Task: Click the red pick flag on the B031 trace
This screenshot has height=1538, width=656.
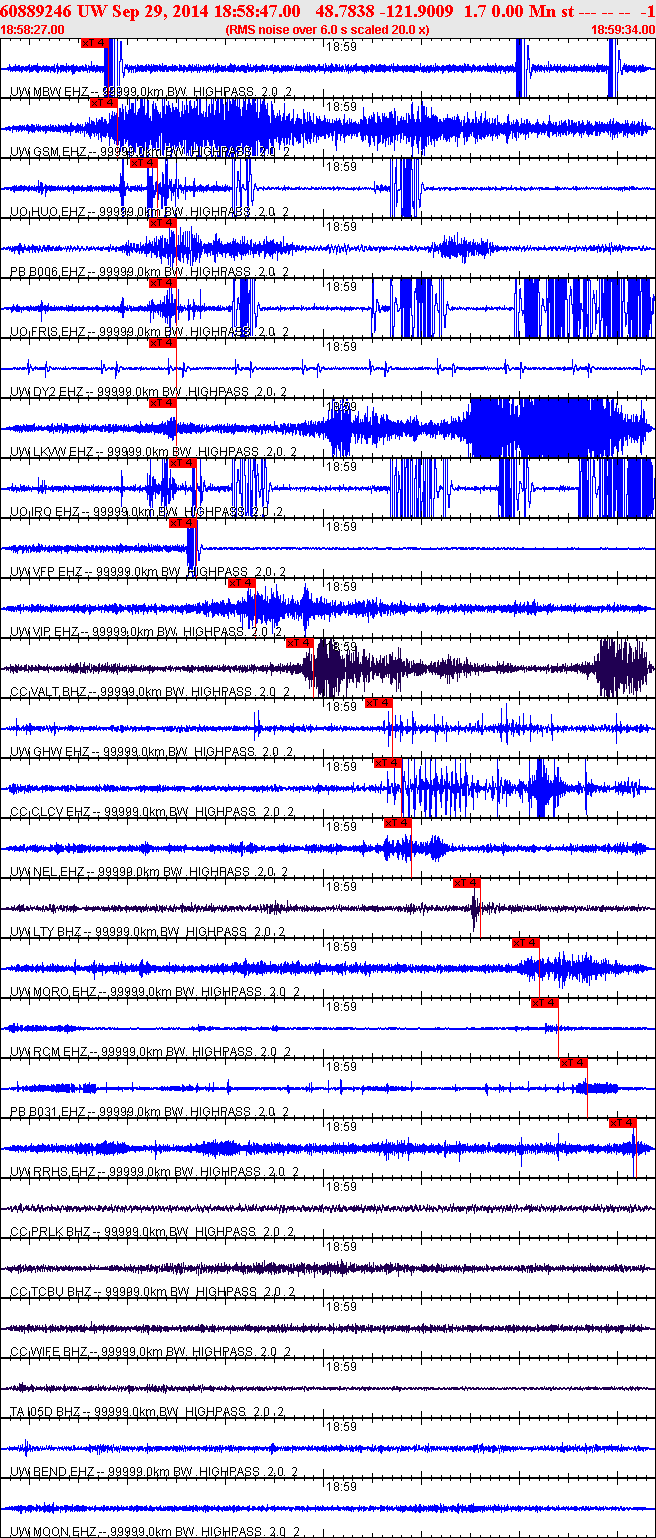Action: [573, 1063]
